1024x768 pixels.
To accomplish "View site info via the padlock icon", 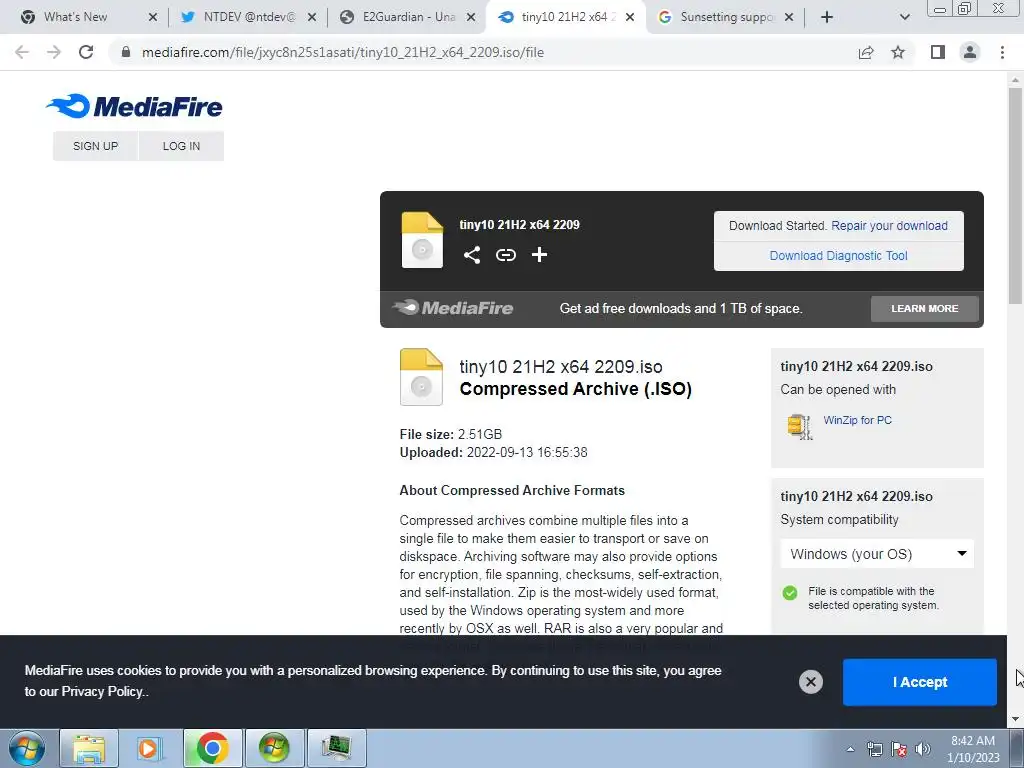I will pyautogui.click(x=126, y=52).
